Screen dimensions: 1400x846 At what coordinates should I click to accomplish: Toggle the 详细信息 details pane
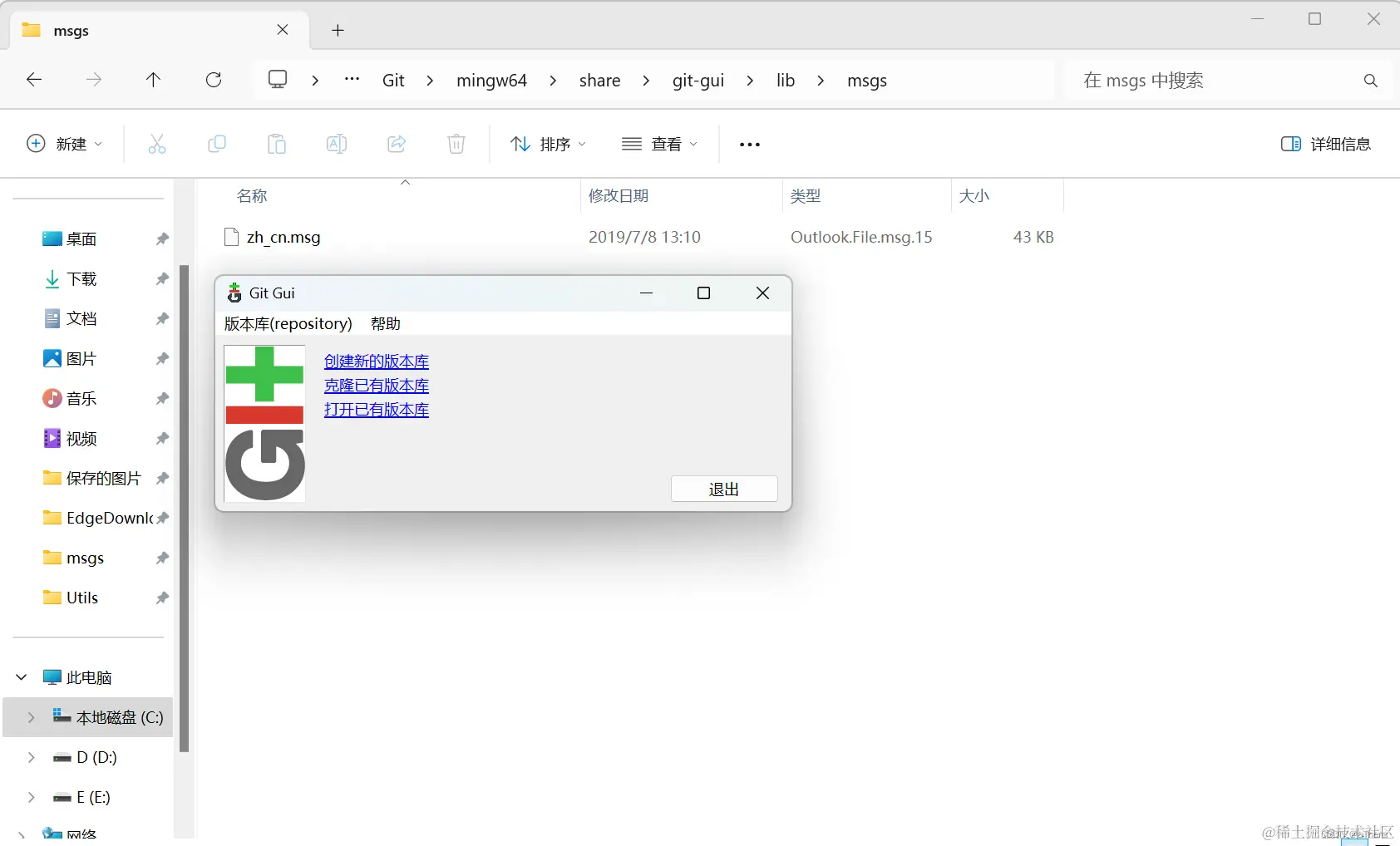pos(1326,144)
